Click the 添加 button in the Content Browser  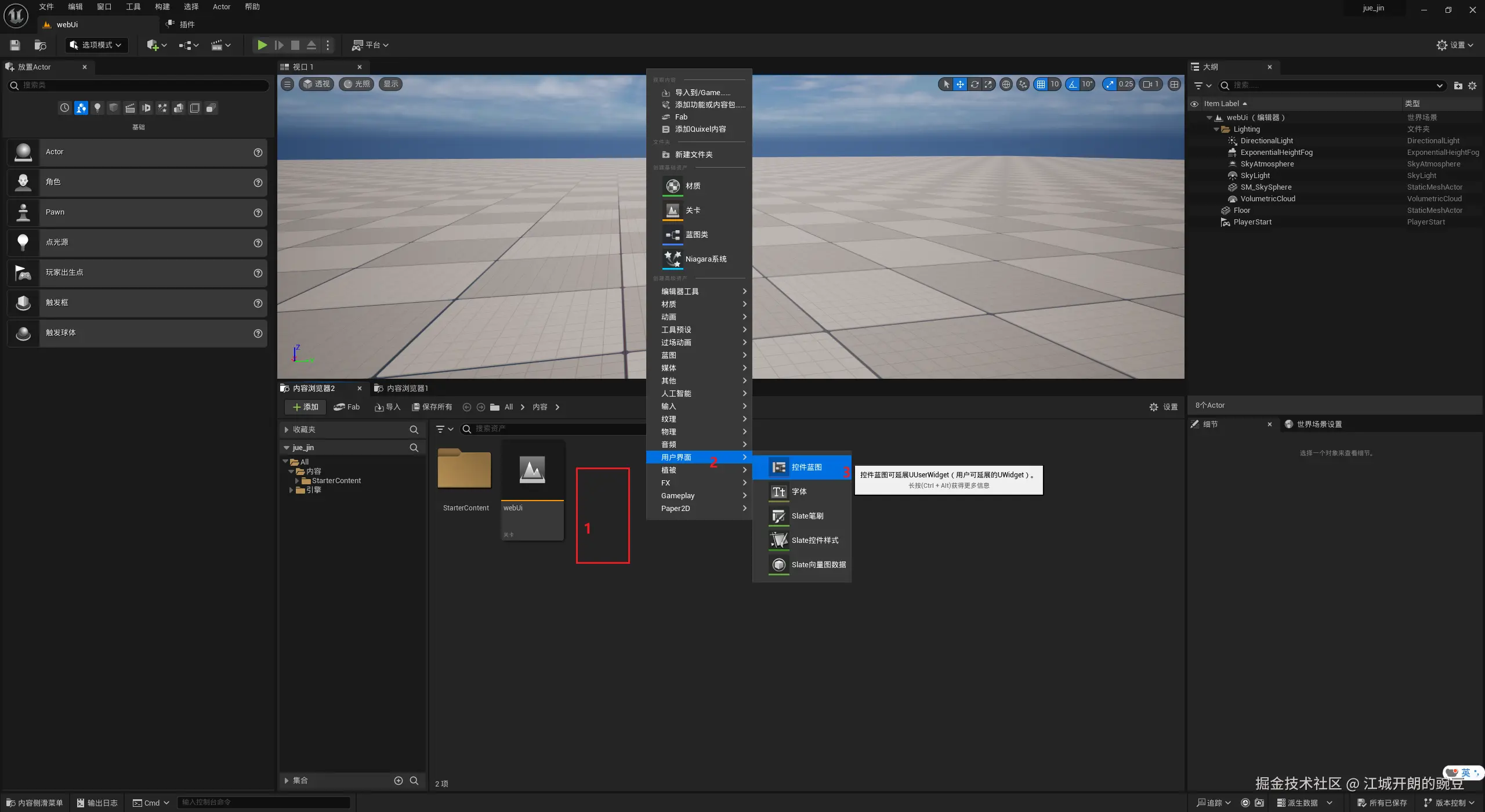(x=306, y=407)
